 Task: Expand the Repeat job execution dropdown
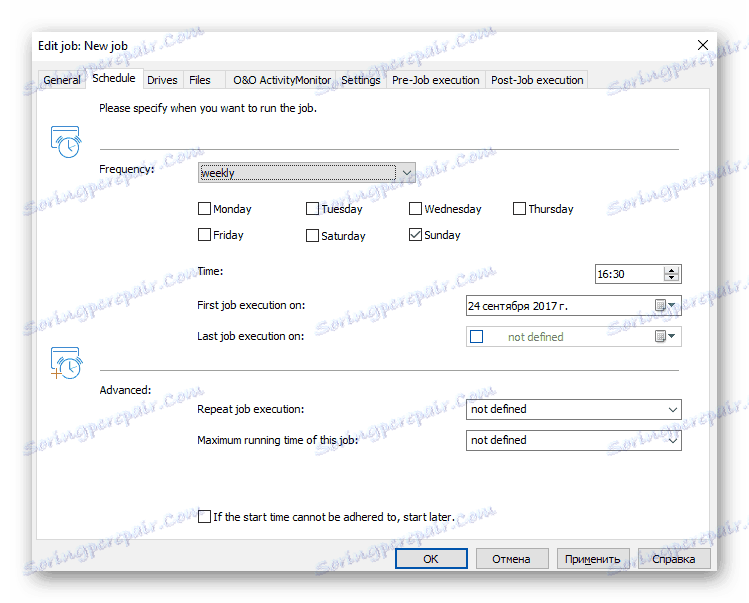(573, 409)
